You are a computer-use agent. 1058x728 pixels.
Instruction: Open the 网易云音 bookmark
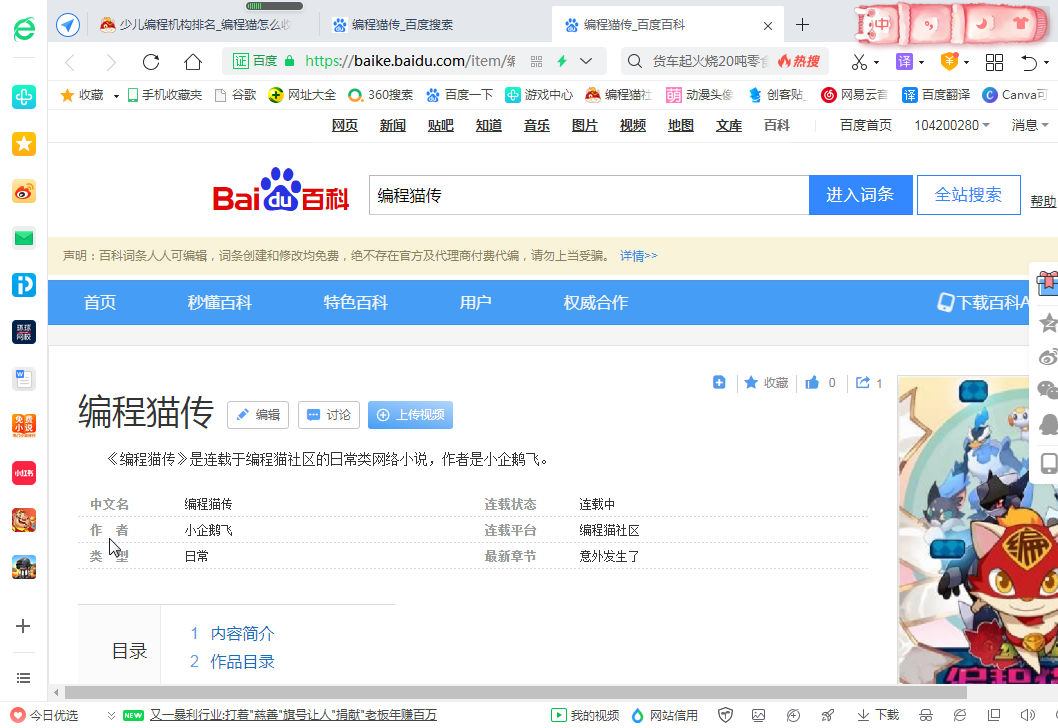pos(854,95)
